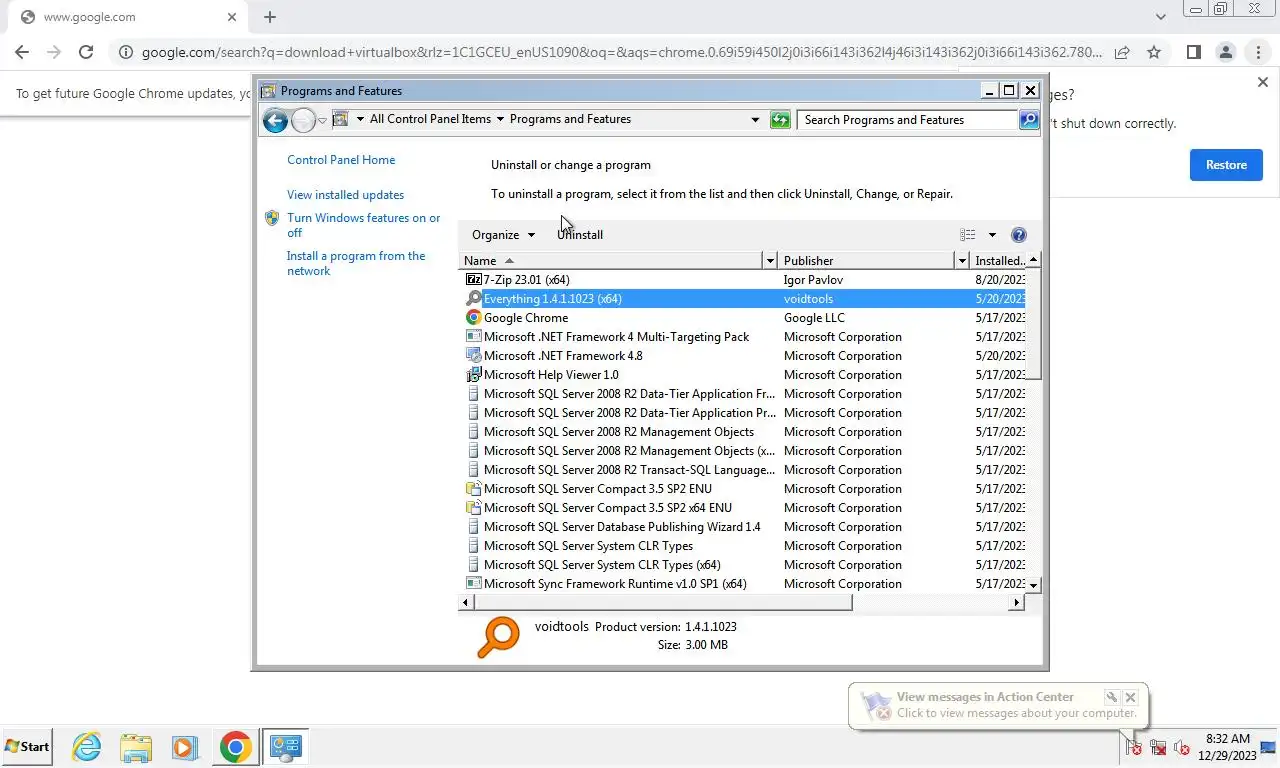Open the Start menu

tap(27, 747)
